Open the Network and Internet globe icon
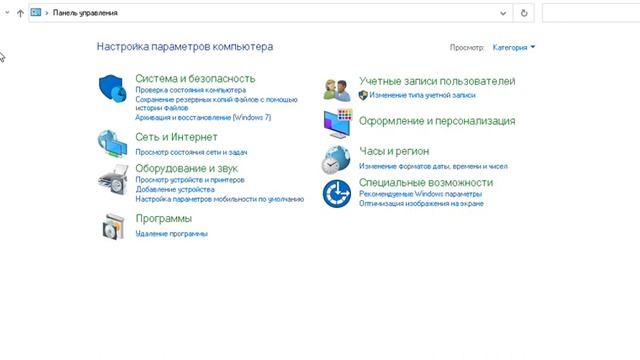The image size is (640, 360). click(112, 144)
